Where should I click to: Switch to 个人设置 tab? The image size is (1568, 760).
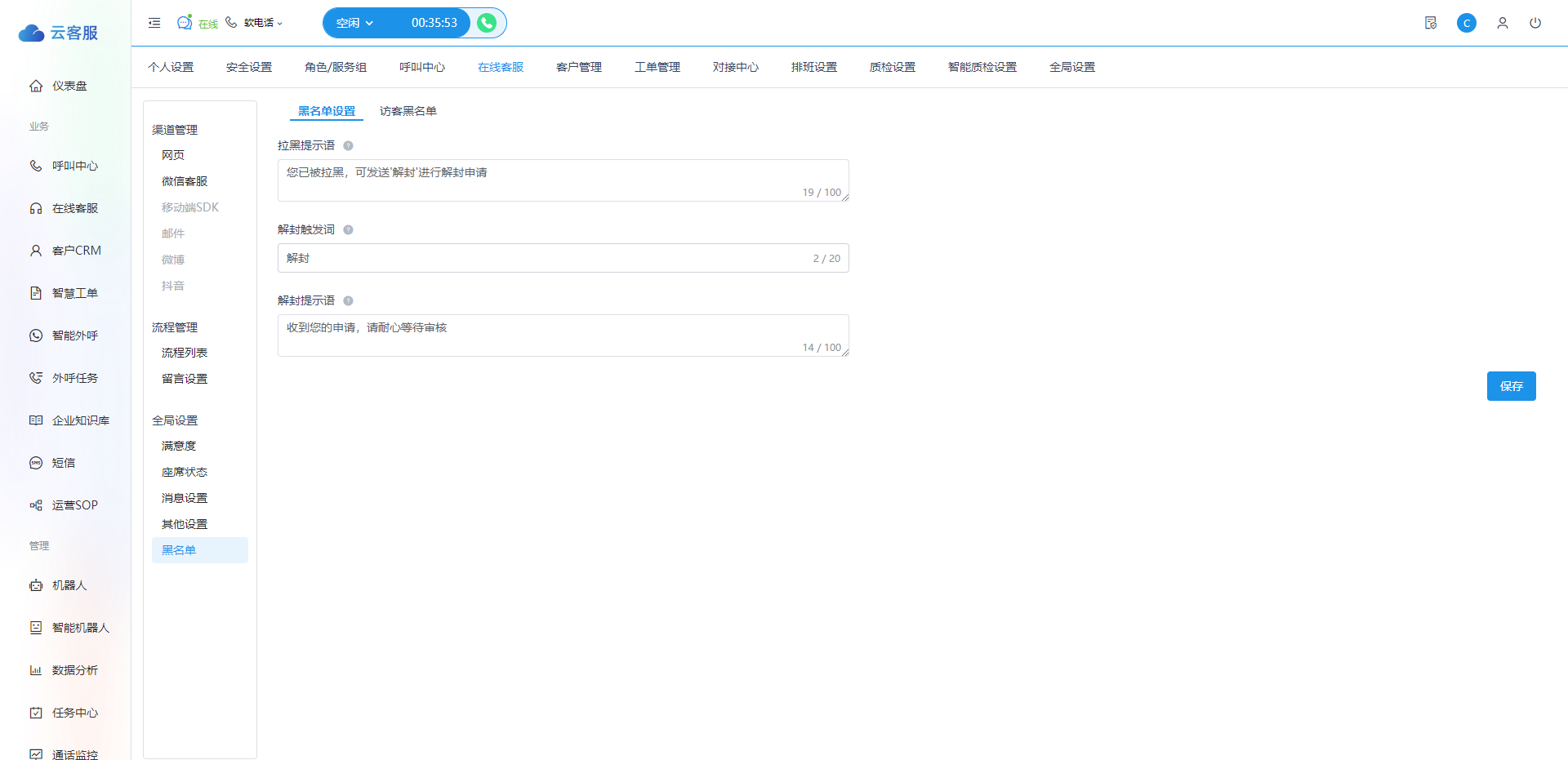pyautogui.click(x=171, y=67)
